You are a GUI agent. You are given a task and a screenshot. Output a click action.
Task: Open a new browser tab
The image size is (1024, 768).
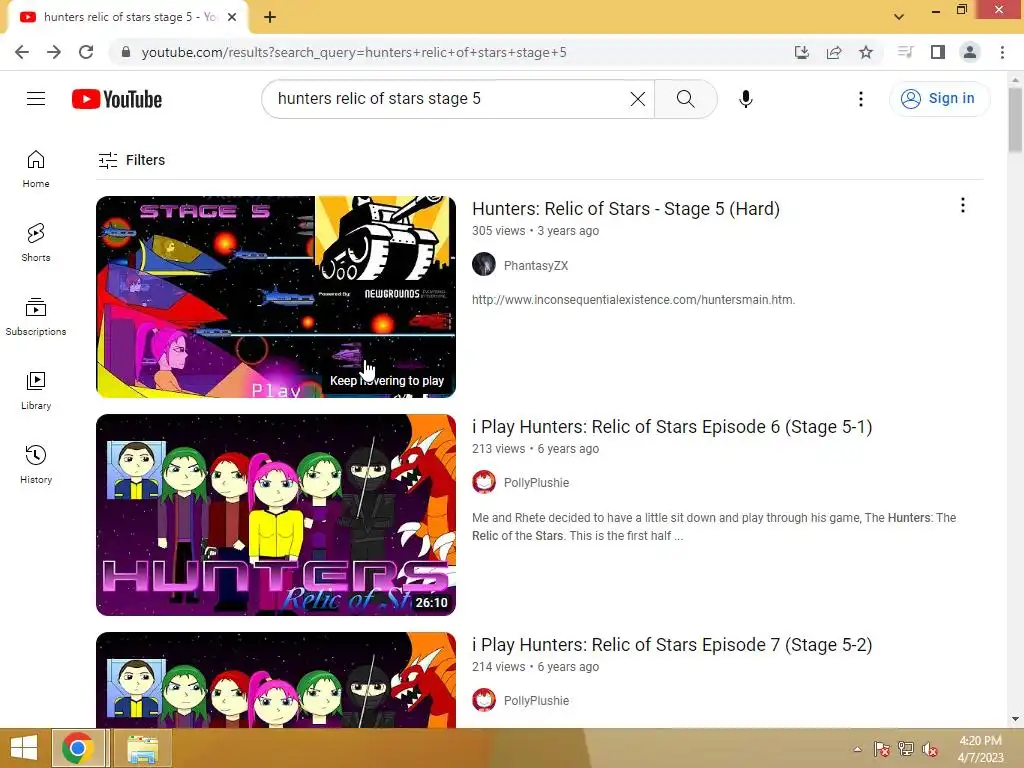(x=270, y=18)
